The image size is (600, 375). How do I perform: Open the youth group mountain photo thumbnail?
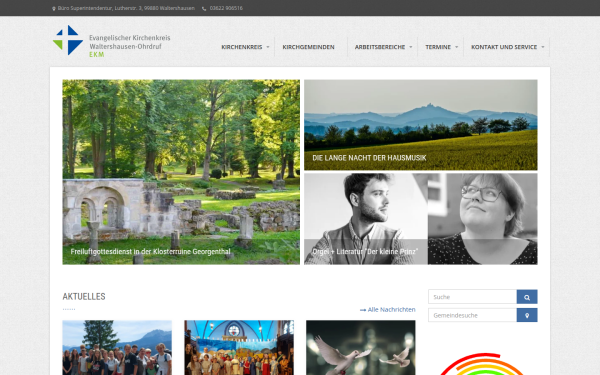tap(117, 347)
